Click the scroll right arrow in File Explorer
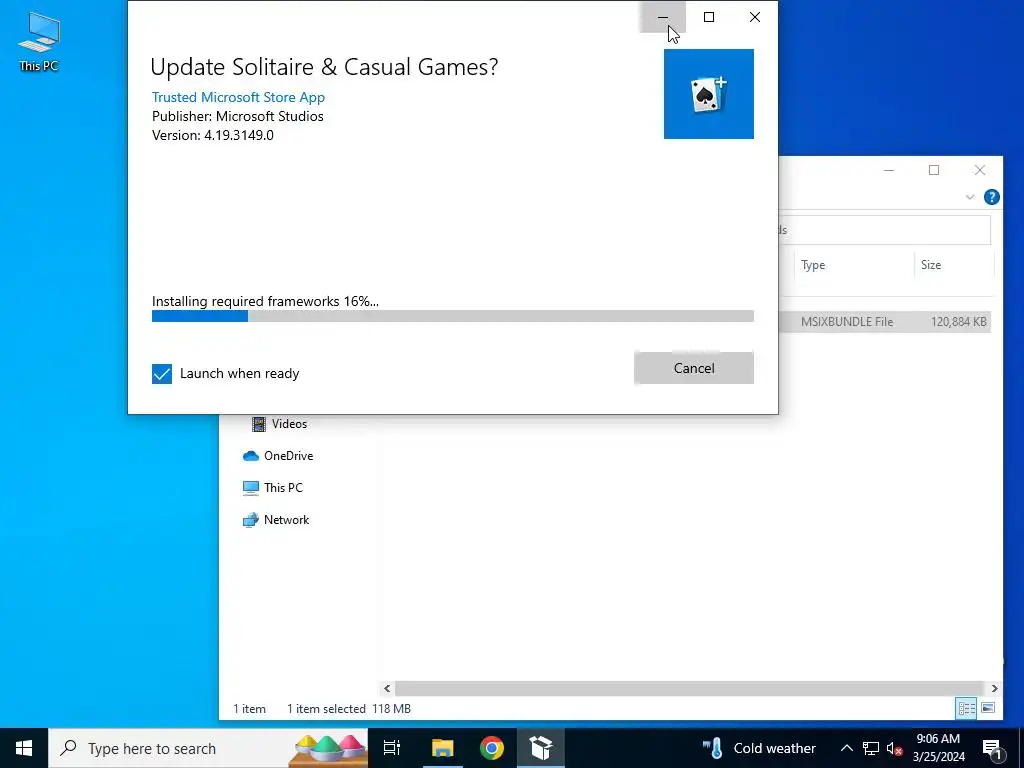Viewport: 1024px width, 768px height. (x=994, y=688)
